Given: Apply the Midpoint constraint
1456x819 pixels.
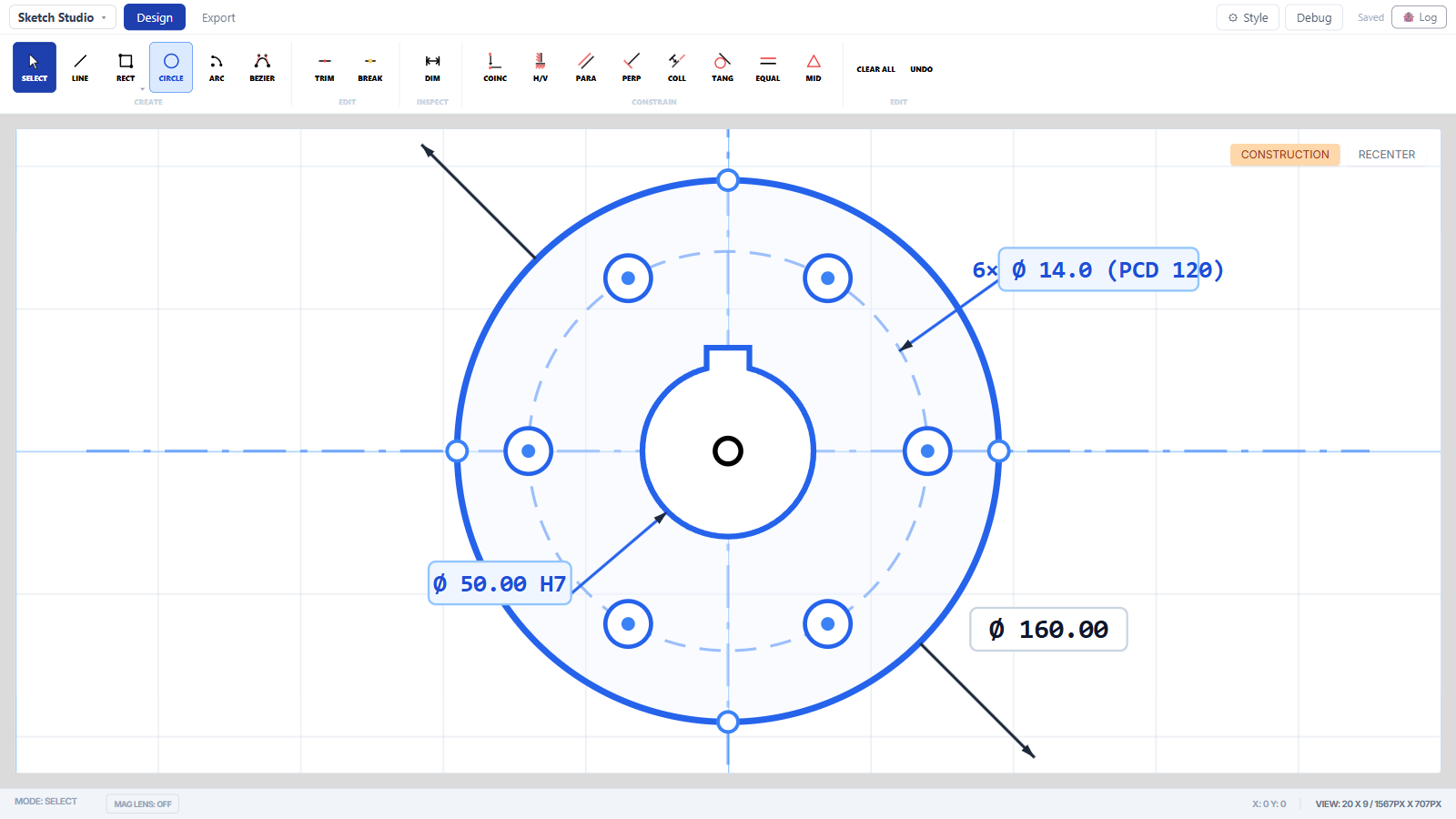Looking at the screenshot, I should pyautogui.click(x=814, y=67).
